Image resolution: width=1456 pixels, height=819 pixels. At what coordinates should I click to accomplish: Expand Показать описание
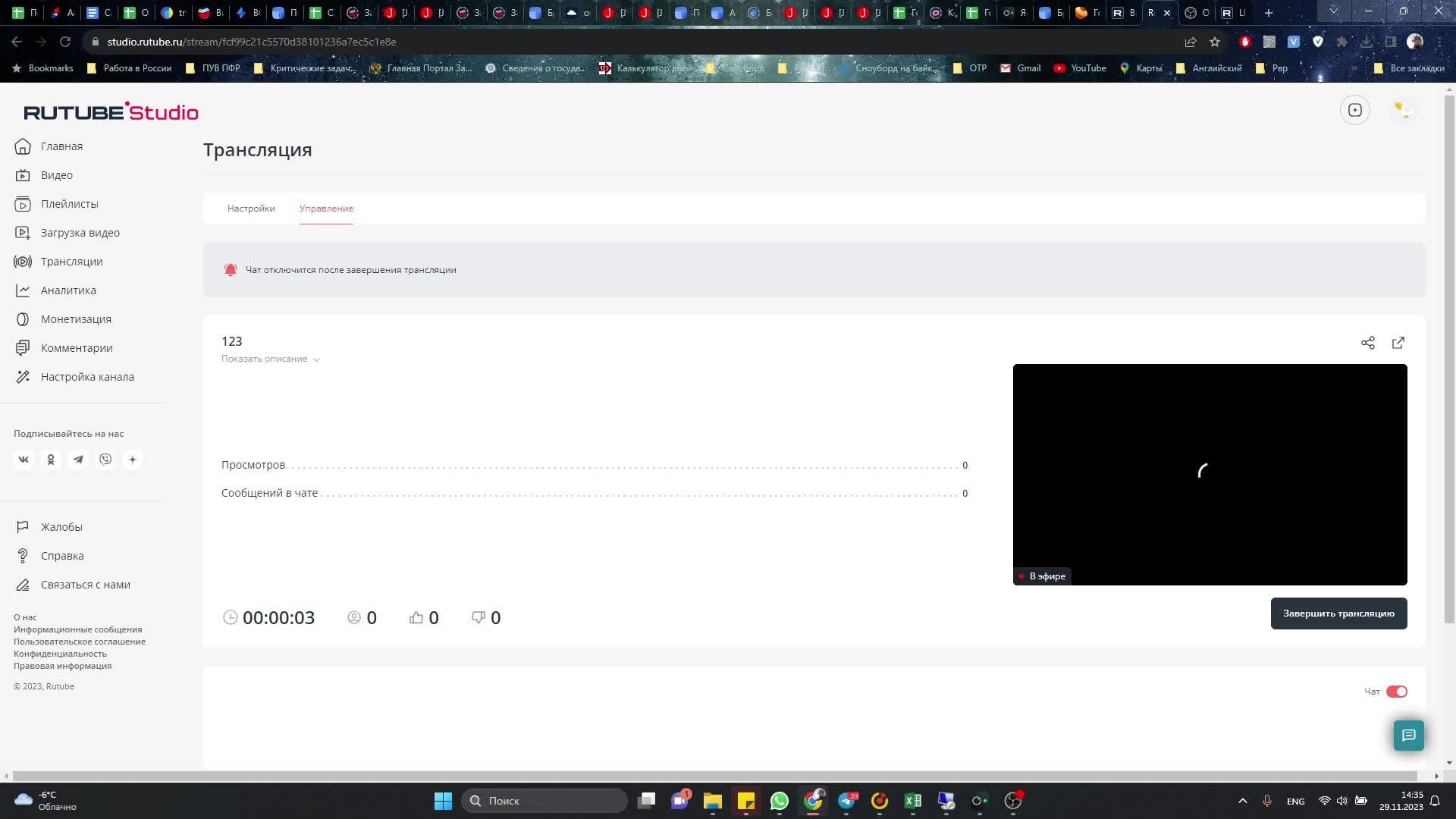pyautogui.click(x=270, y=359)
